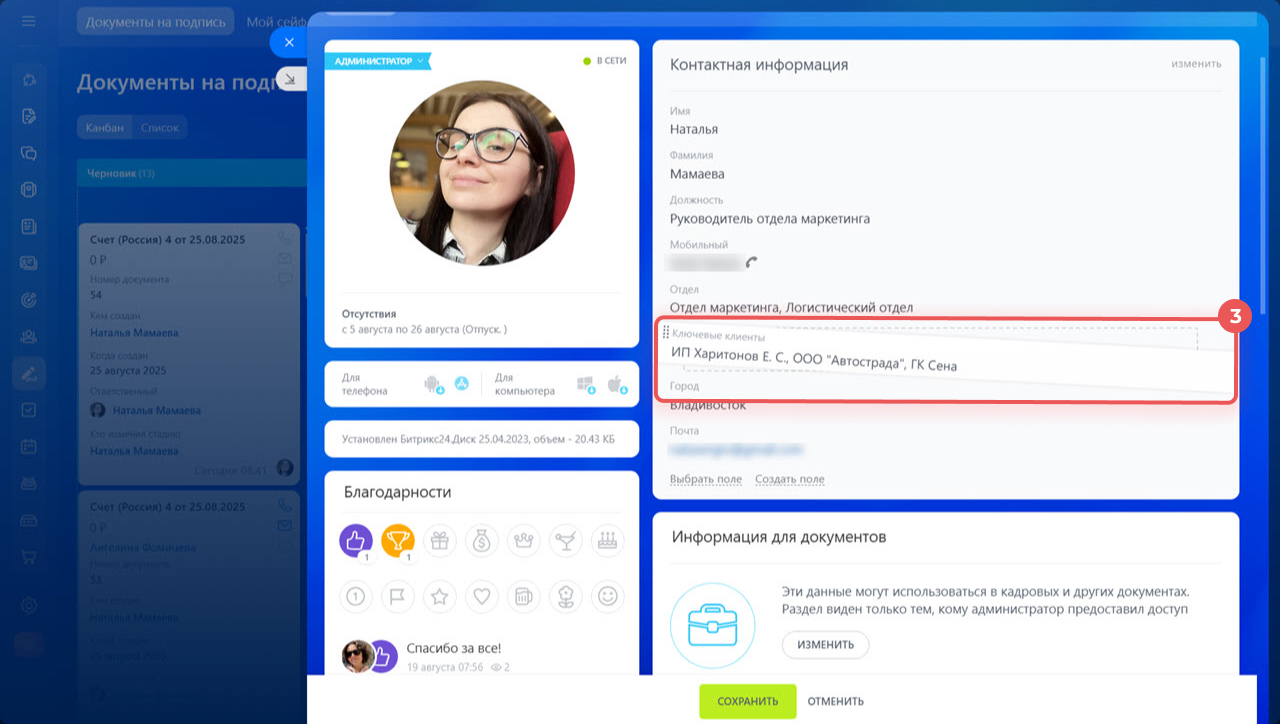Click the green Сохранить button
This screenshot has width=1280, height=724.
pos(748,701)
